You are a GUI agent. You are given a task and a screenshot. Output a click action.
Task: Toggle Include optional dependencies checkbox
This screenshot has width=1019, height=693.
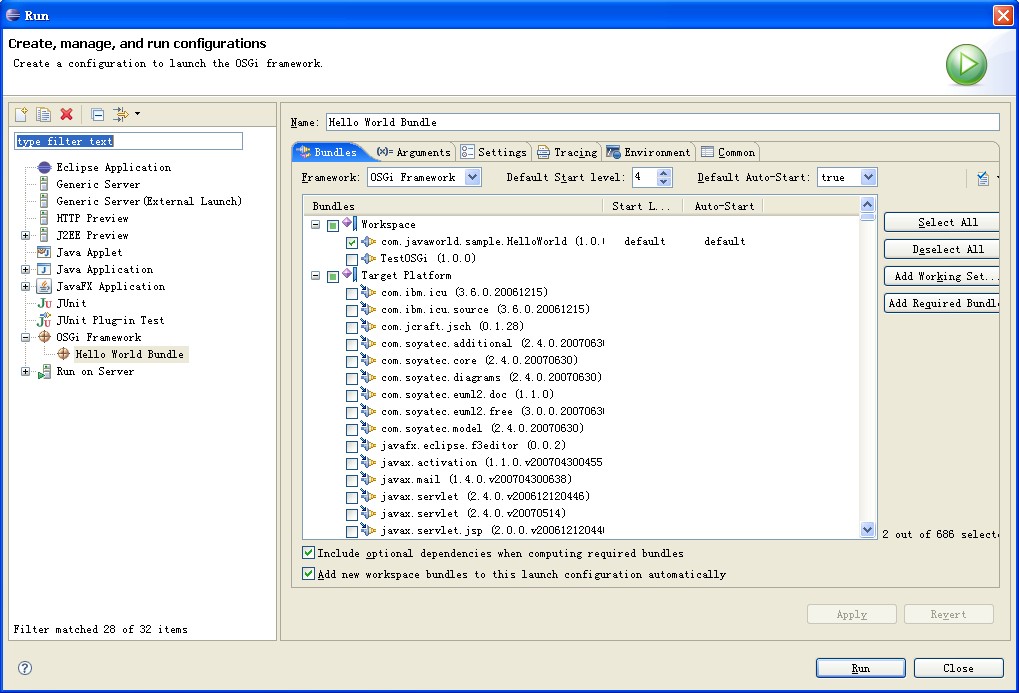click(x=309, y=553)
